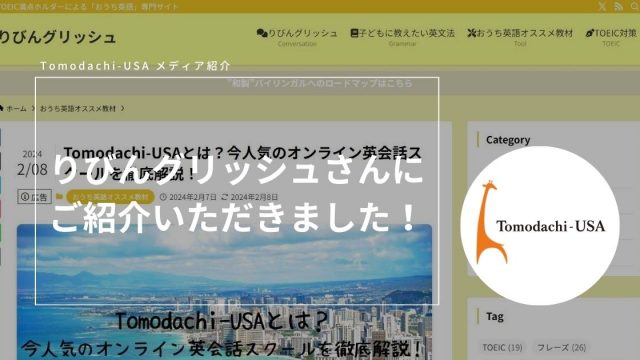Select the フレーズ (26) tag
The image size is (640, 360).
tap(561, 347)
